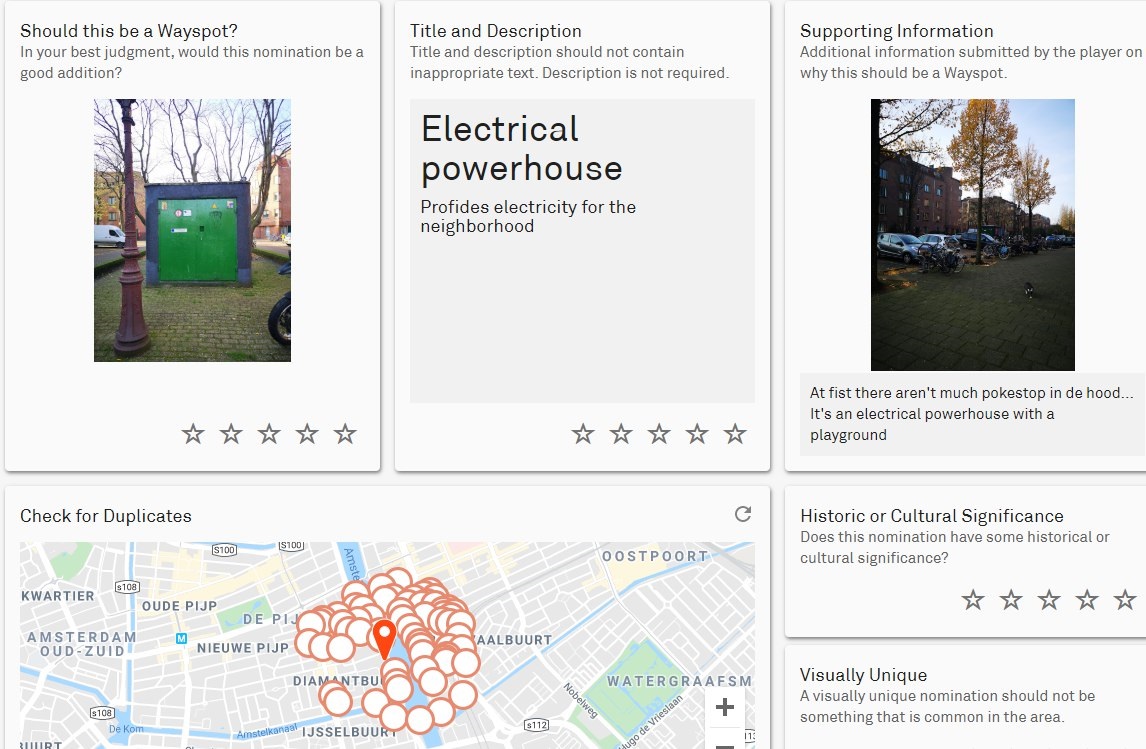This screenshot has height=749, width=1146.
Task: Rate Title and Description one star
Action: click(583, 434)
